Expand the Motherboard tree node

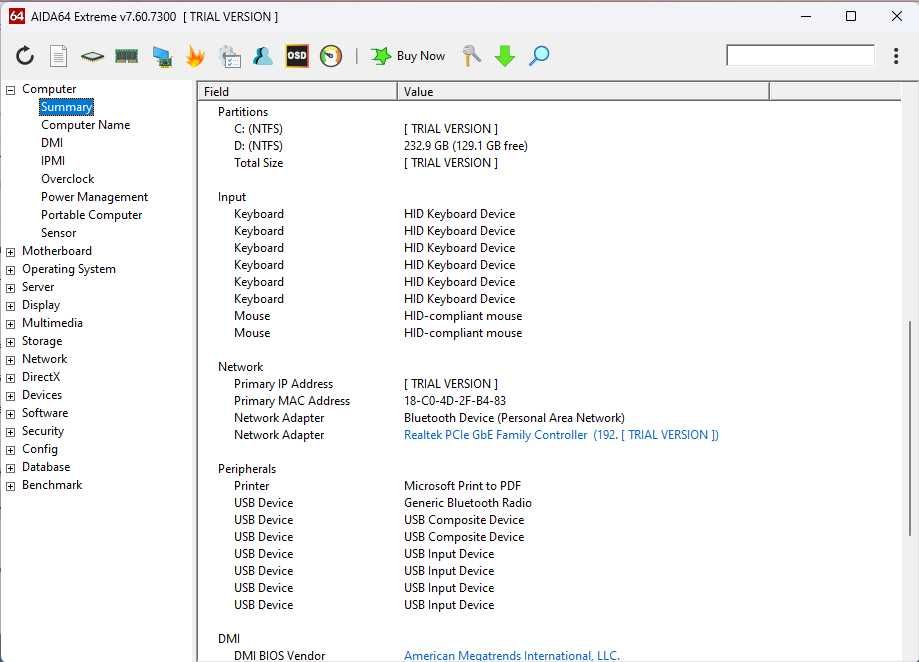tap(11, 252)
